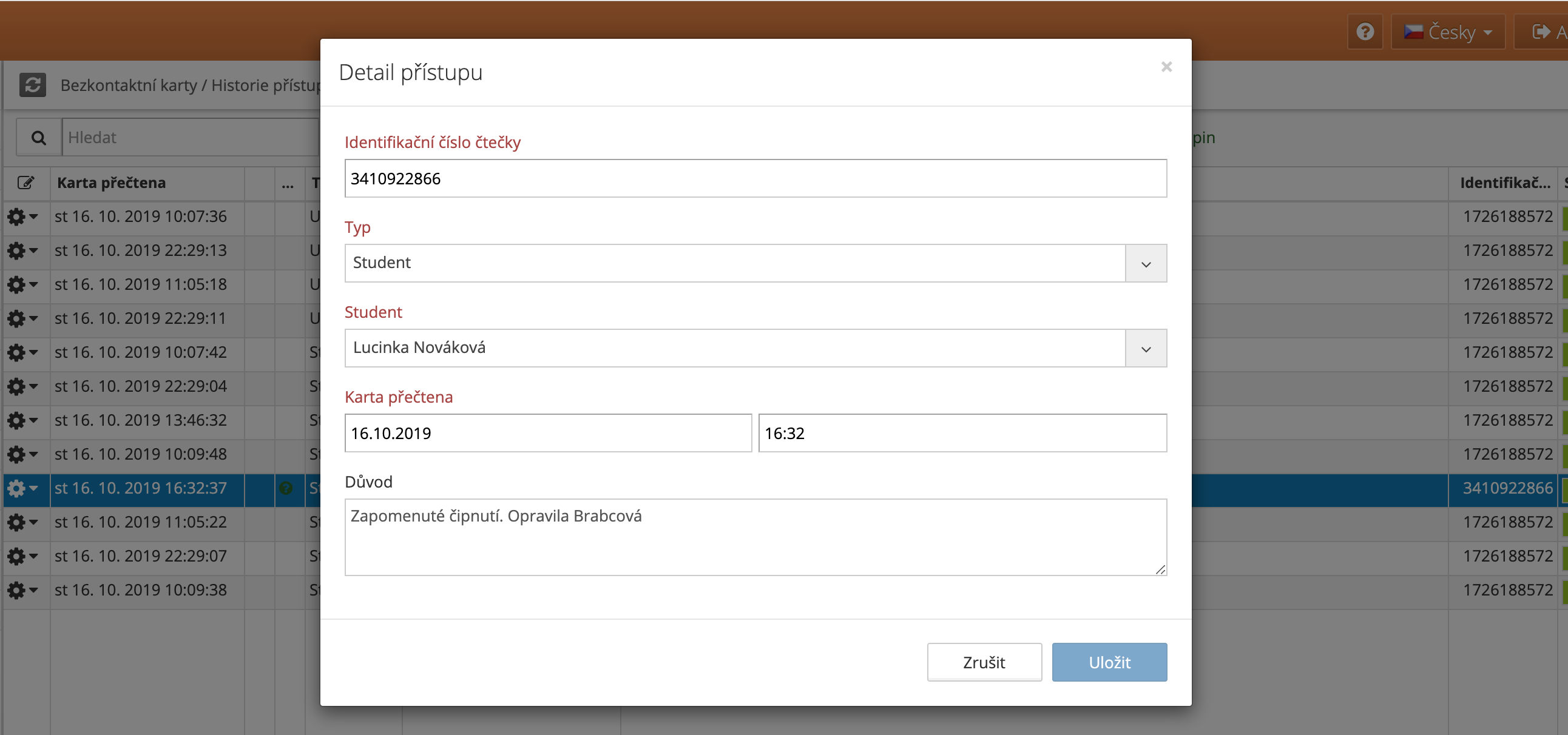Viewport: 1568px width, 735px height.
Task: Click the refresh icon beside the breadcrumb
Action: click(32, 84)
